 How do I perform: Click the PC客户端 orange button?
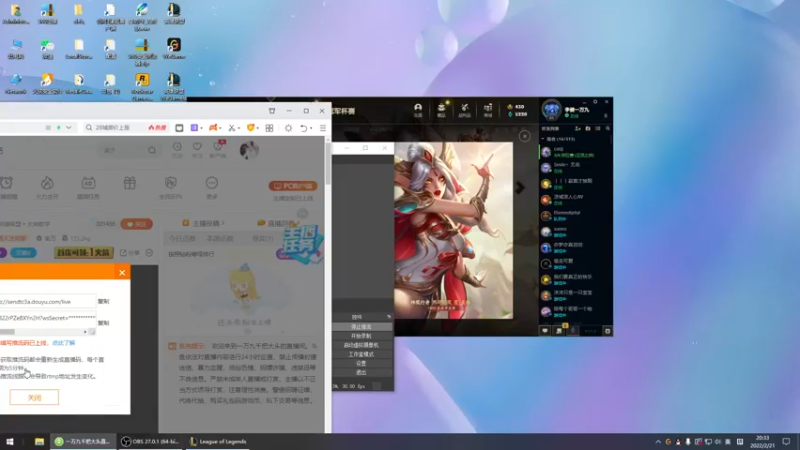point(293,186)
